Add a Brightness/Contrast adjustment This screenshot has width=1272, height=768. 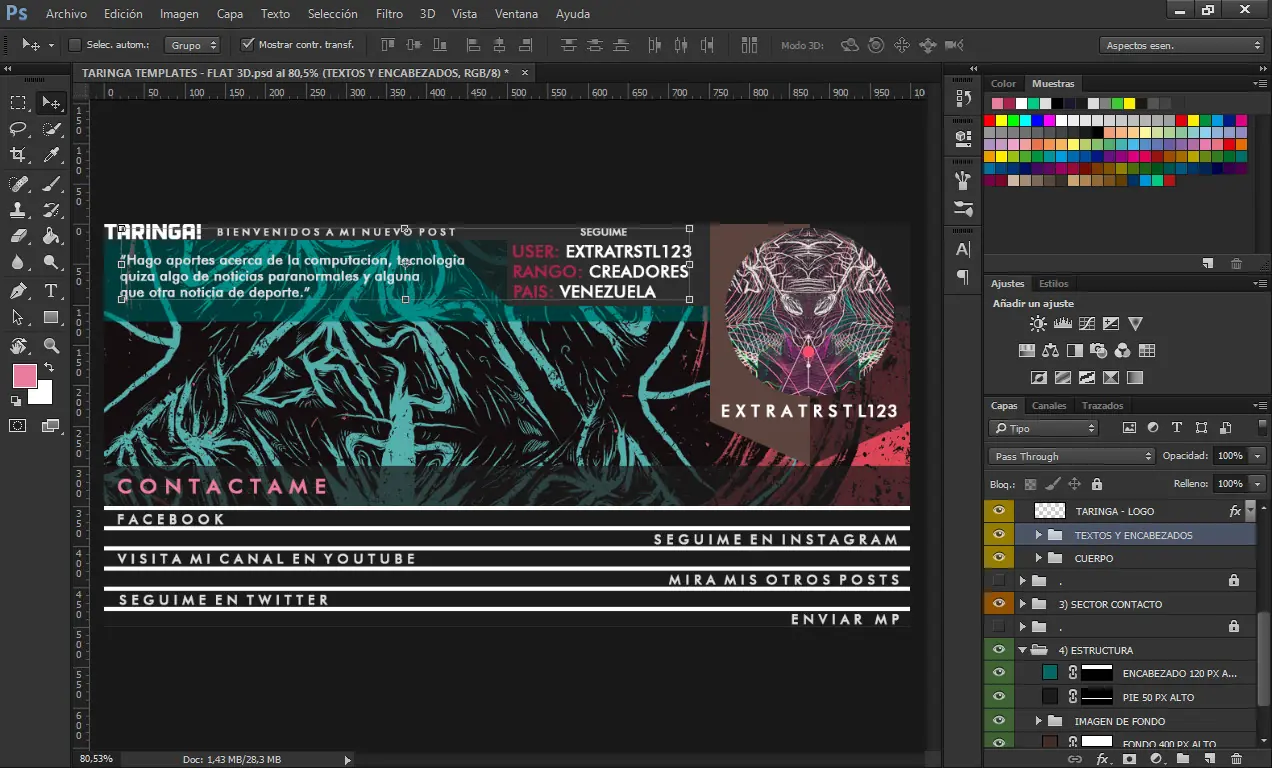1038,324
